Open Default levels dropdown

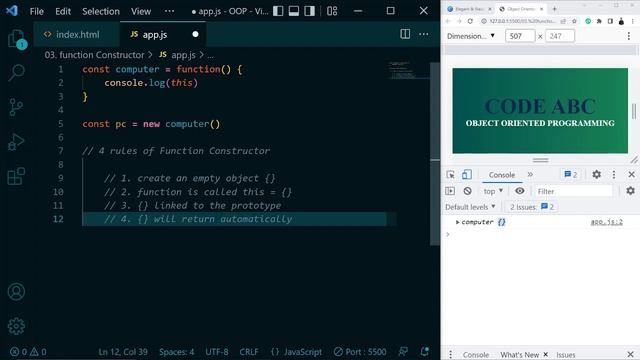(x=470, y=207)
